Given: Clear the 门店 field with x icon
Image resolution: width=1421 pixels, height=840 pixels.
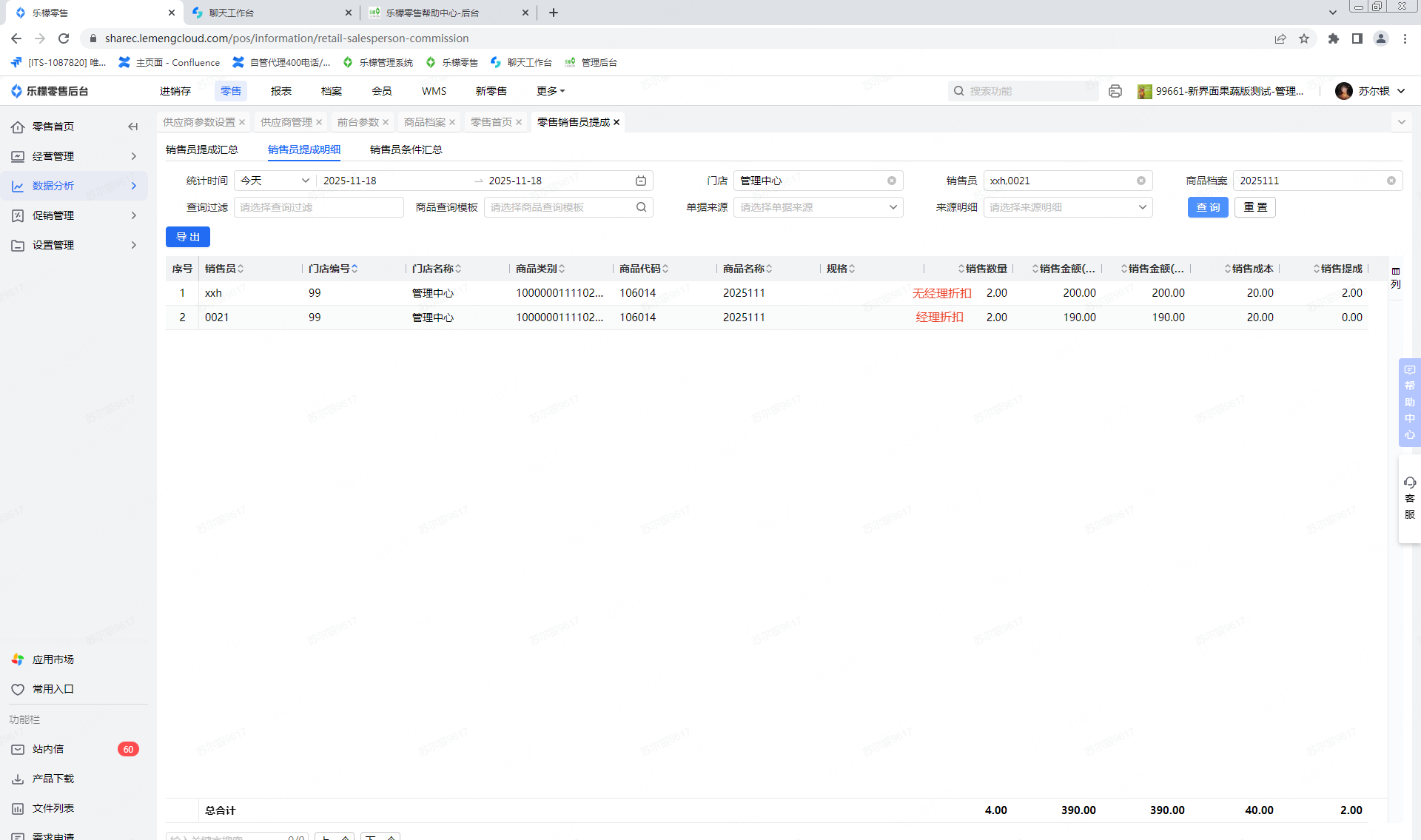Looking at the screenshot, I should click(x=892, y=181).
